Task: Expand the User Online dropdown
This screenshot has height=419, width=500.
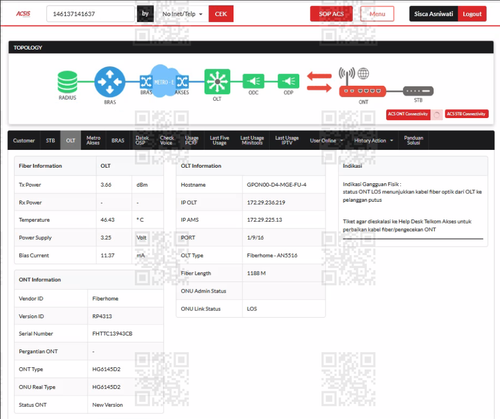Action: coord(326,141)
